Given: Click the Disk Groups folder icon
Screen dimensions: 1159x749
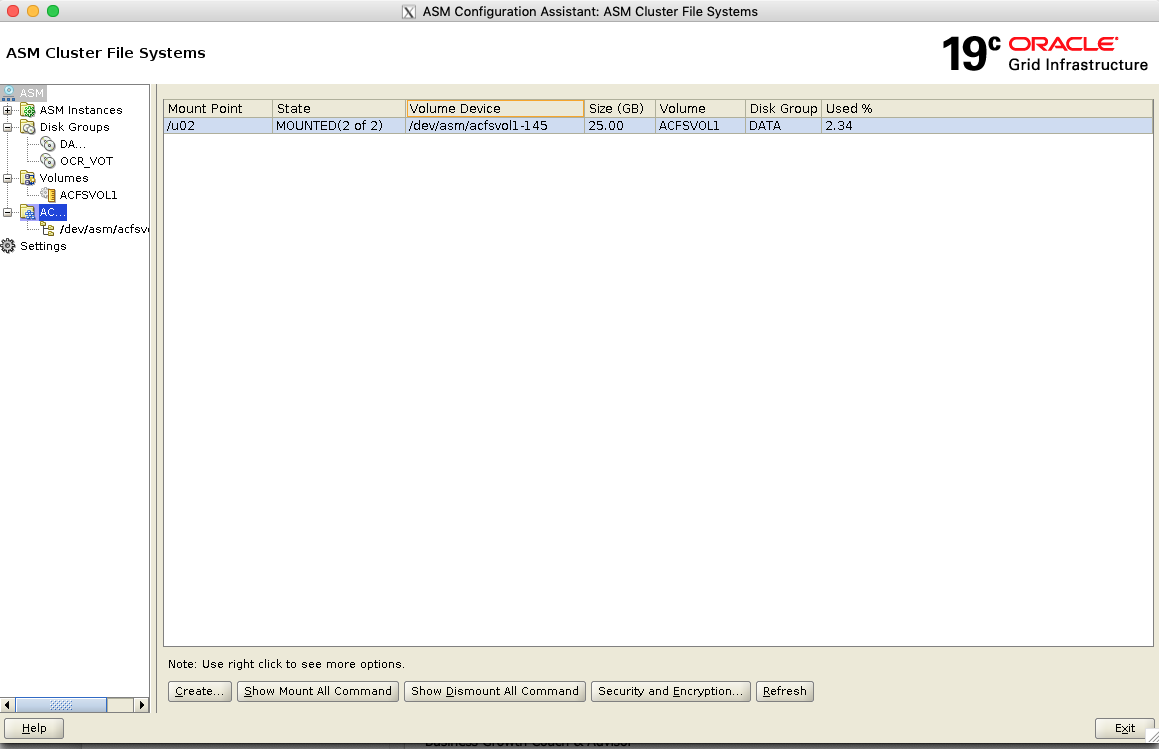Looking at the screenshot, I should (x=28, y=127).
